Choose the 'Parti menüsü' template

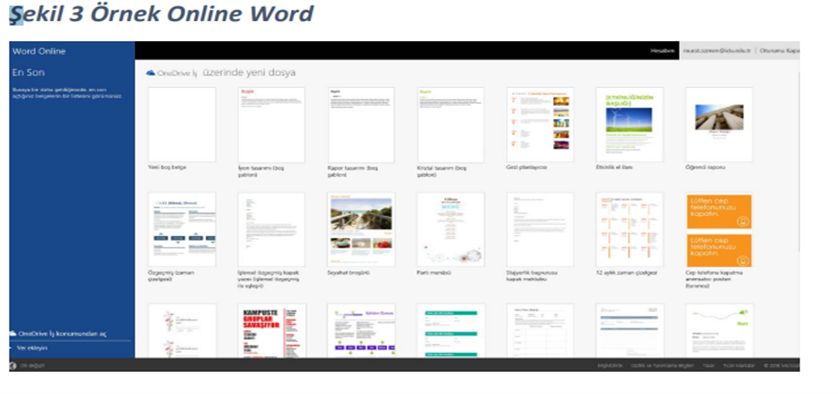[x=451, y=229]
